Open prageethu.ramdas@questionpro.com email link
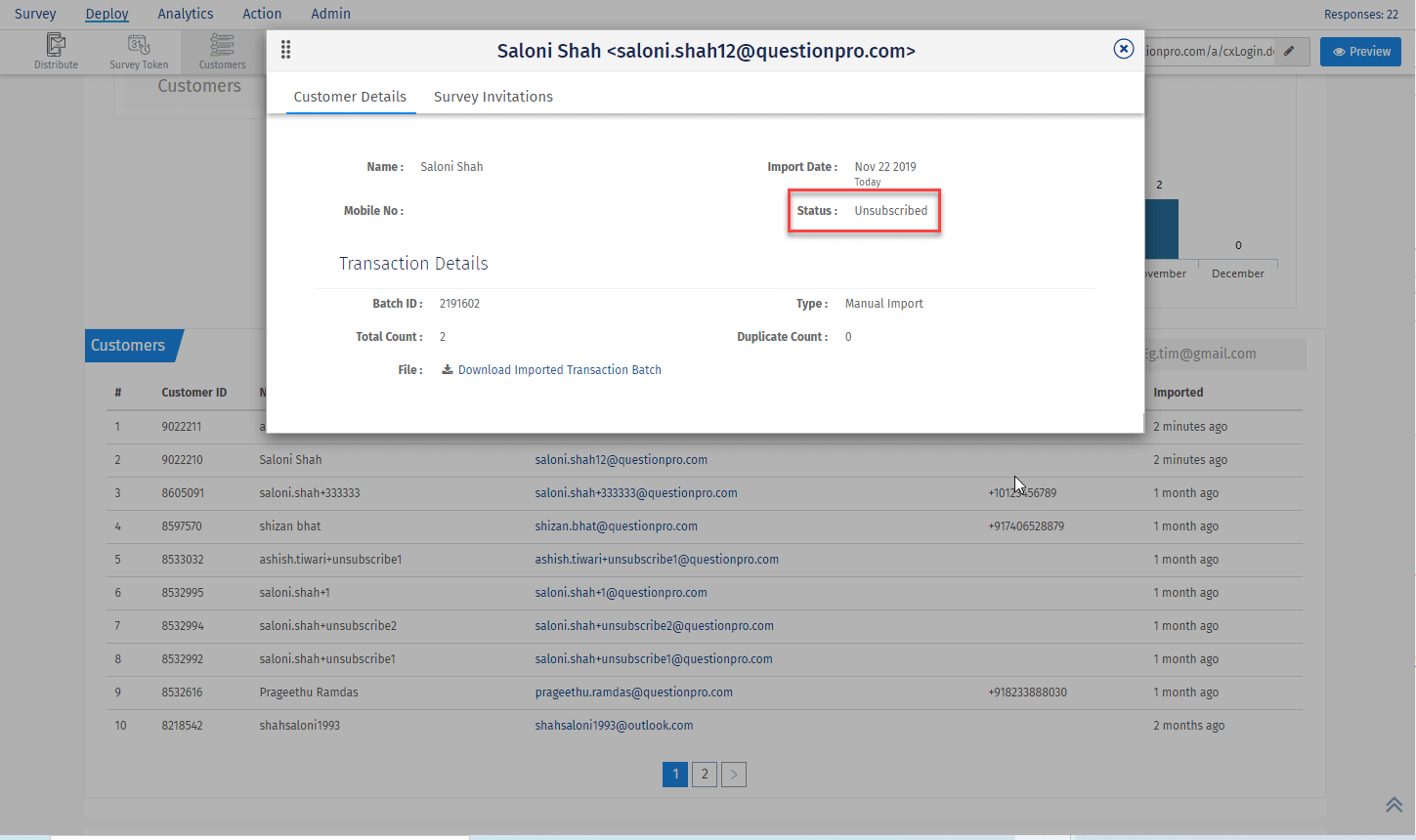Image resolution: width=1416 pixels, height=840 pixels. coord(634,692)
